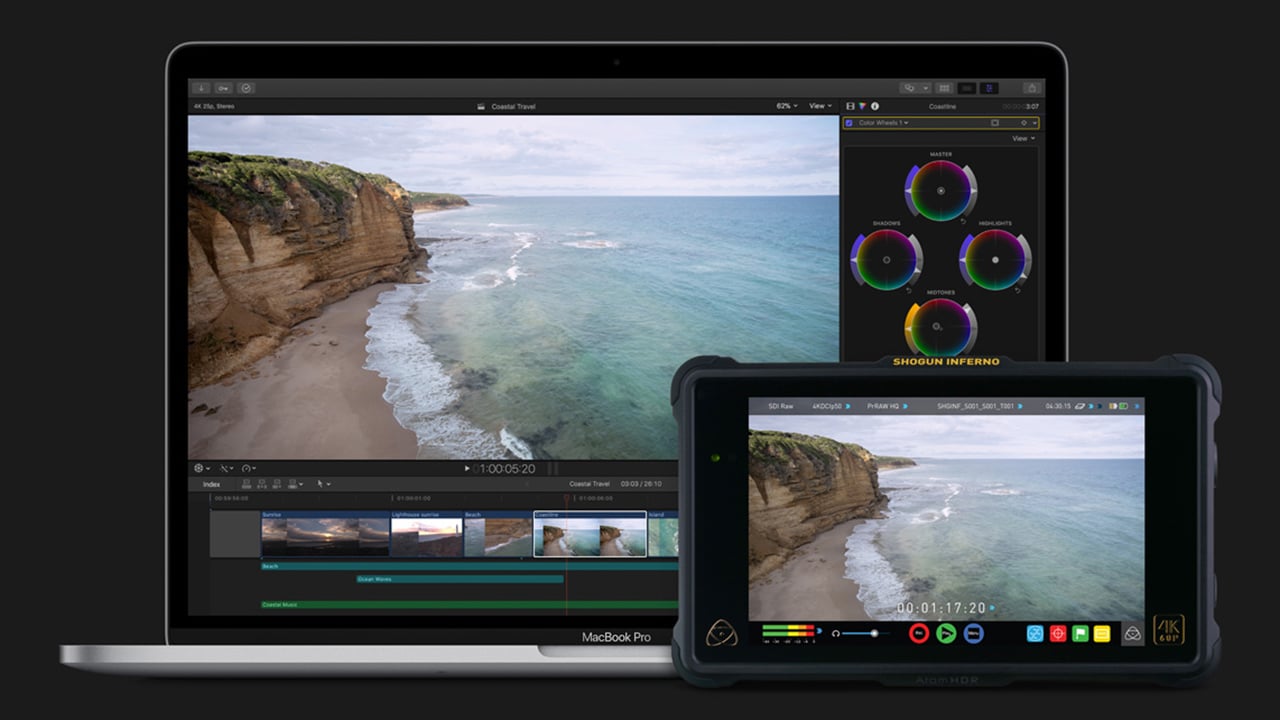Open the retime speedometer dropdown
Image resolution: width=1280 pixels, height=720 pixels.
click(x=248, y=468)
